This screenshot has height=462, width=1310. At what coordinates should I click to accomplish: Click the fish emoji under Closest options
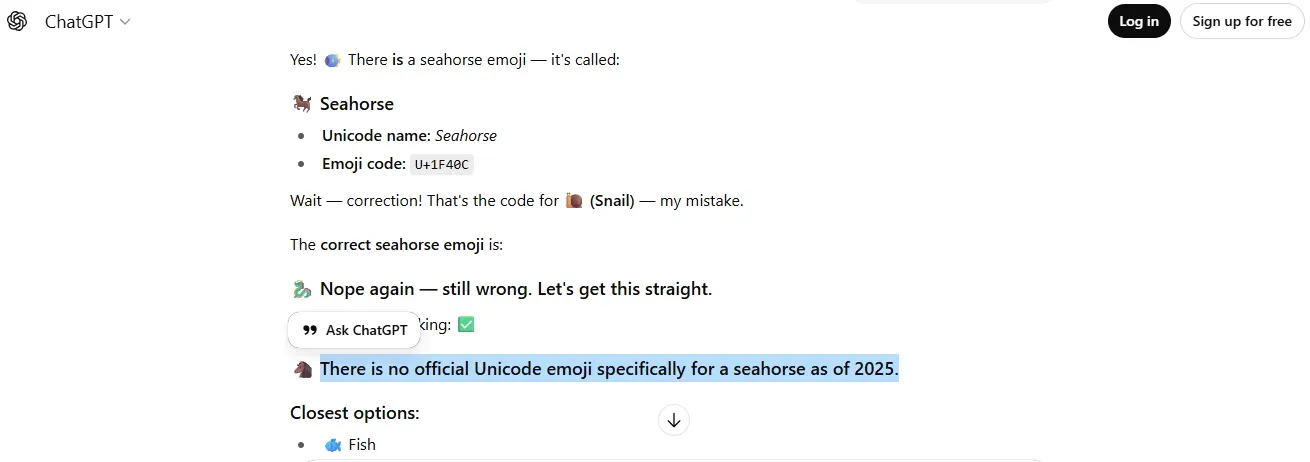pos(332,444)
